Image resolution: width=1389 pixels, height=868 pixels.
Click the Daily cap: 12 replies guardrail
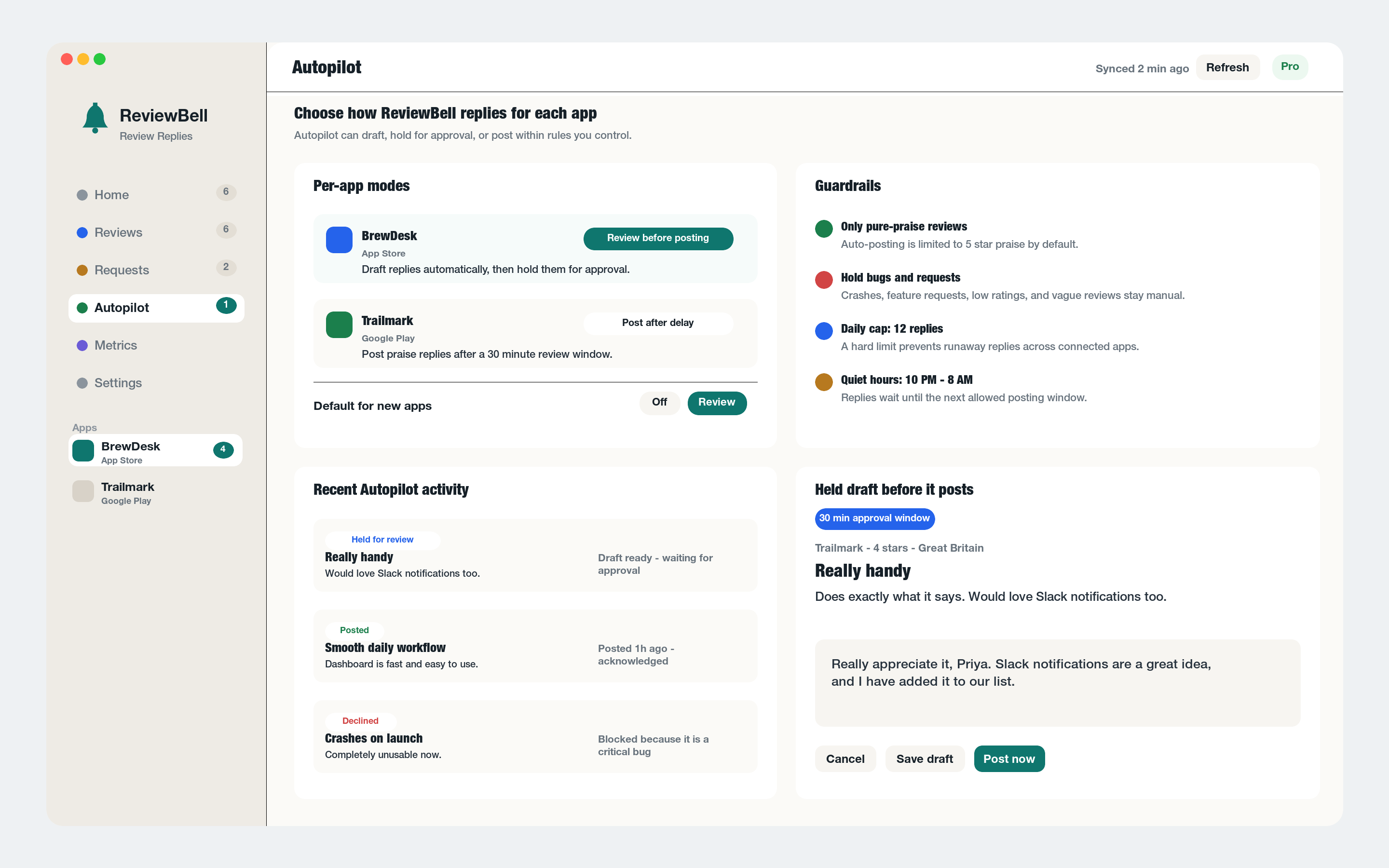[891, 329]
